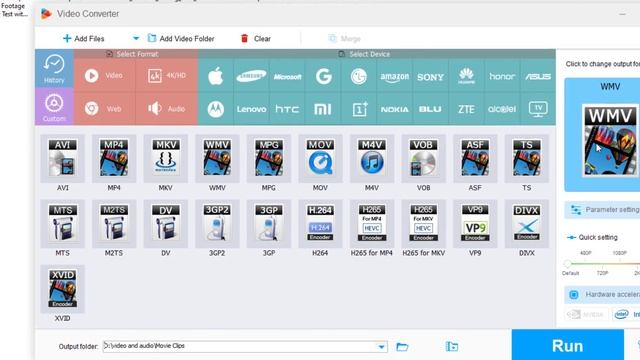
Task: Choose the VOB format
Action: tap(423, 158)
